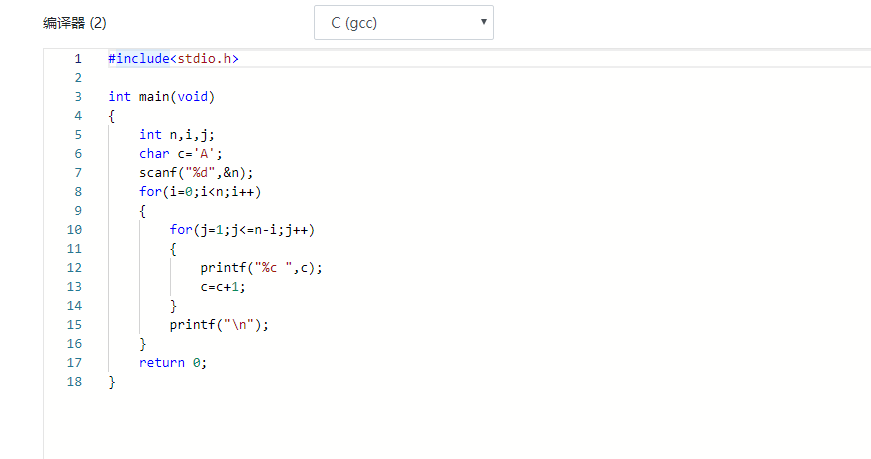Click line number 4 in the gutter
The width and height of the screenshot is (871, 459).
(x=78, y=116)
